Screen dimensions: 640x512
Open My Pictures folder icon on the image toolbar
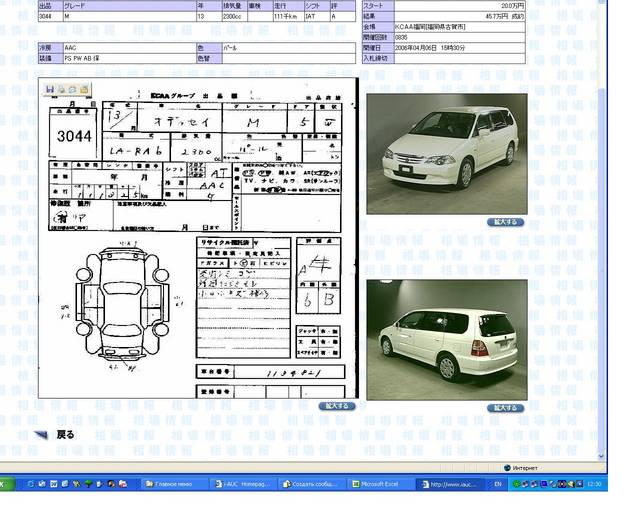tap(84, 89)
